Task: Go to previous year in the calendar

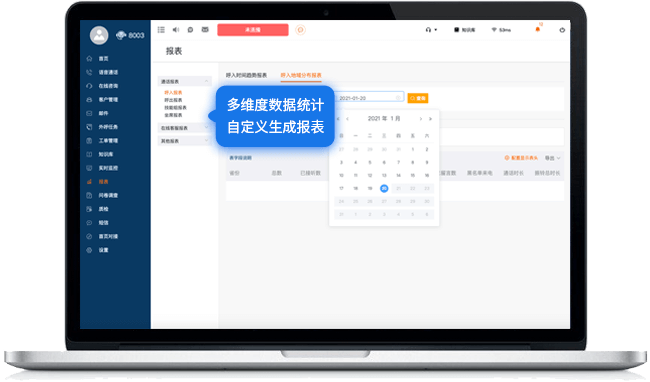Action: tap(338, 119)
